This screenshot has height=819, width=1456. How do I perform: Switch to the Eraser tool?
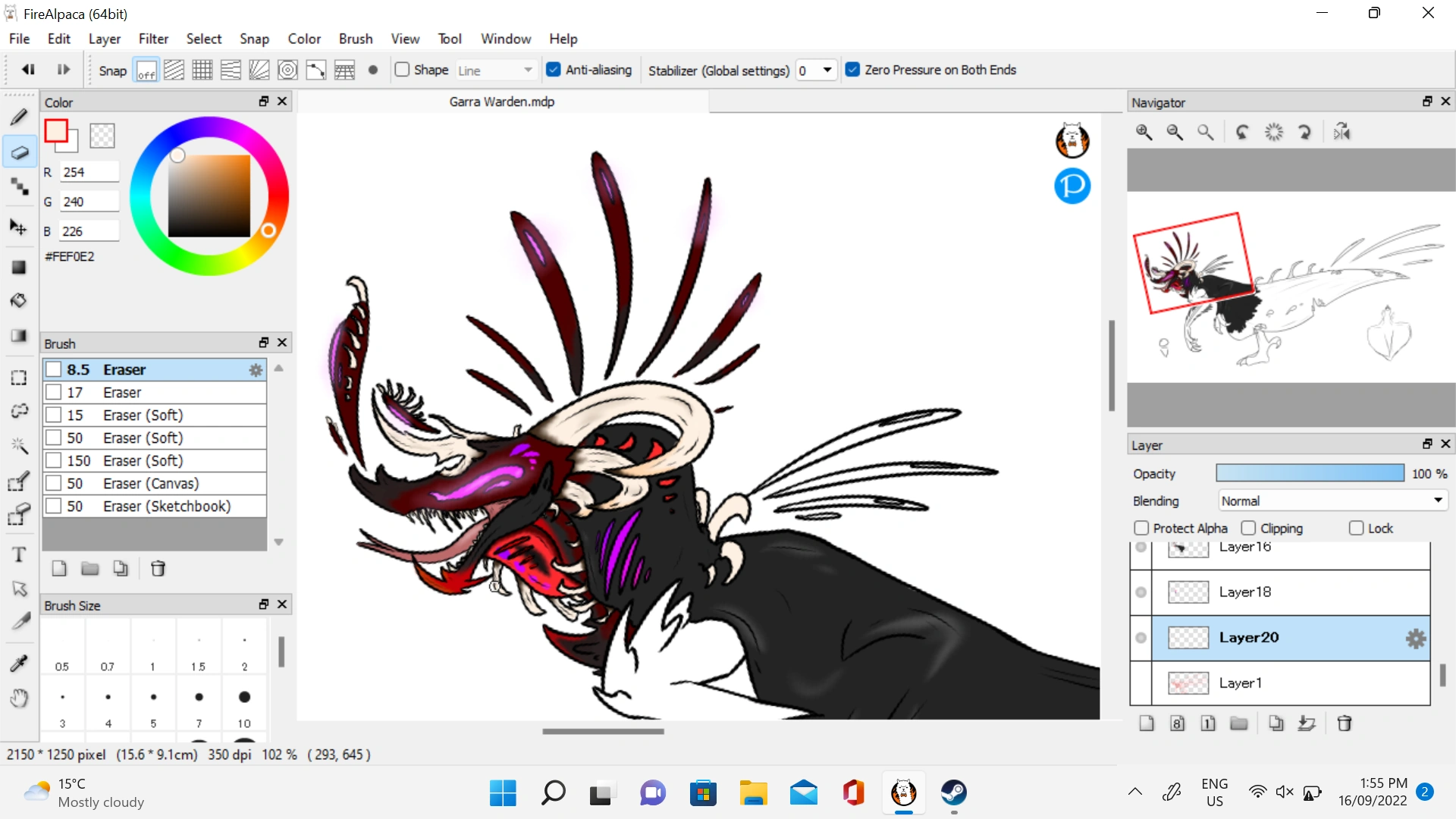tap(19, 152)
